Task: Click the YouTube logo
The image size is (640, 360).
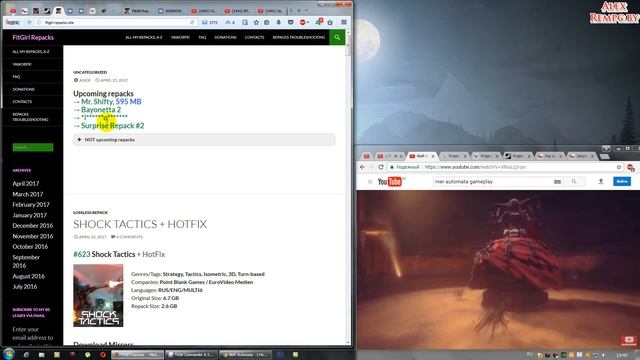Action: (x=390, y=182)
